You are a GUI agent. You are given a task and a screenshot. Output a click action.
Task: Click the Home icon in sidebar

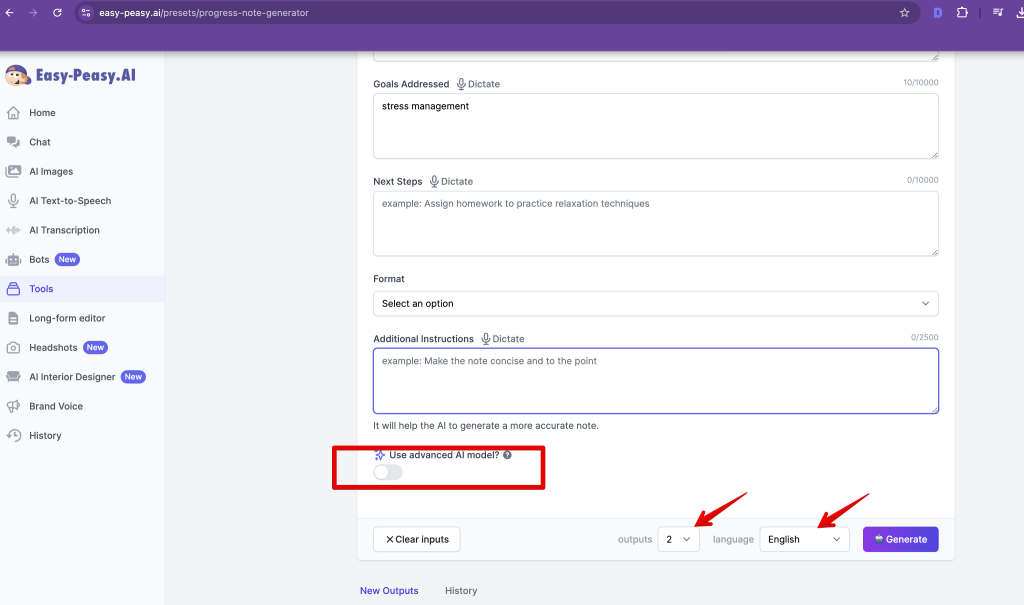14,113
